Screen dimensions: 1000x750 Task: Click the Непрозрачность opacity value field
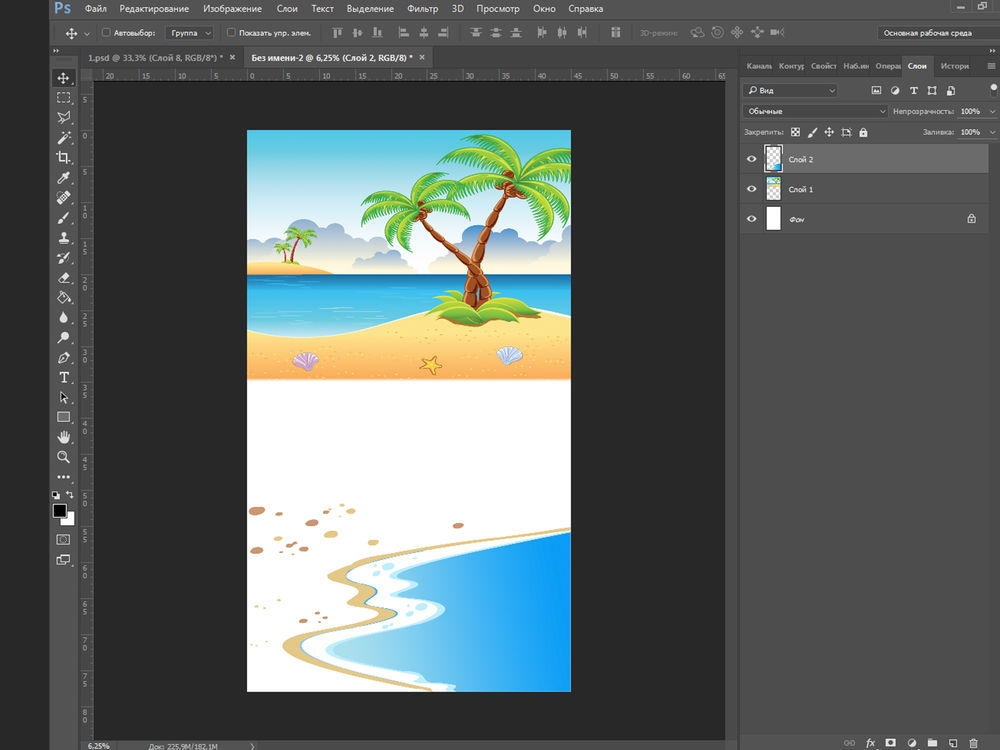(x=969, y=111)
